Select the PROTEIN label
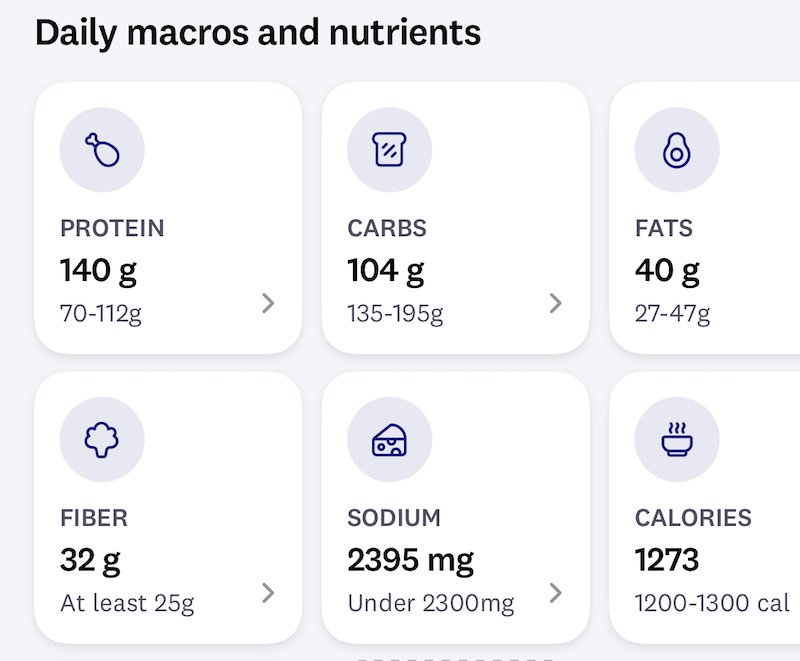800x661 pixels. click(x=112, y=228)
